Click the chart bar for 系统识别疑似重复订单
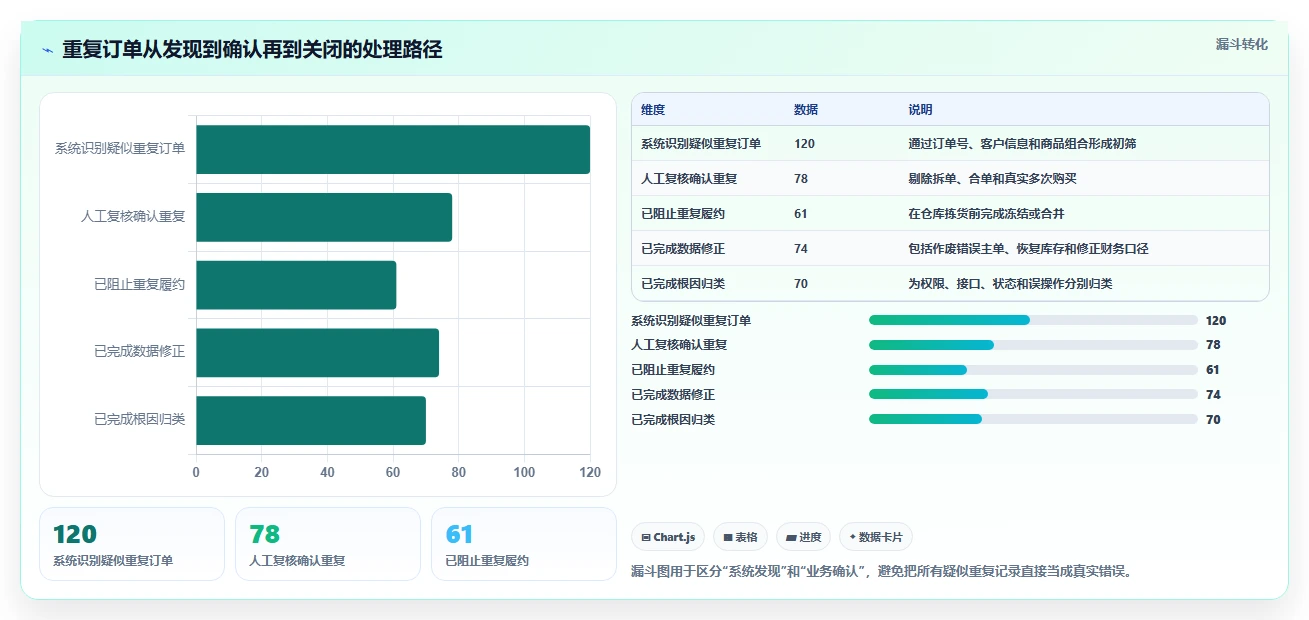Image resolution: width=1309 pixels, height=620 pixels. 393,150
